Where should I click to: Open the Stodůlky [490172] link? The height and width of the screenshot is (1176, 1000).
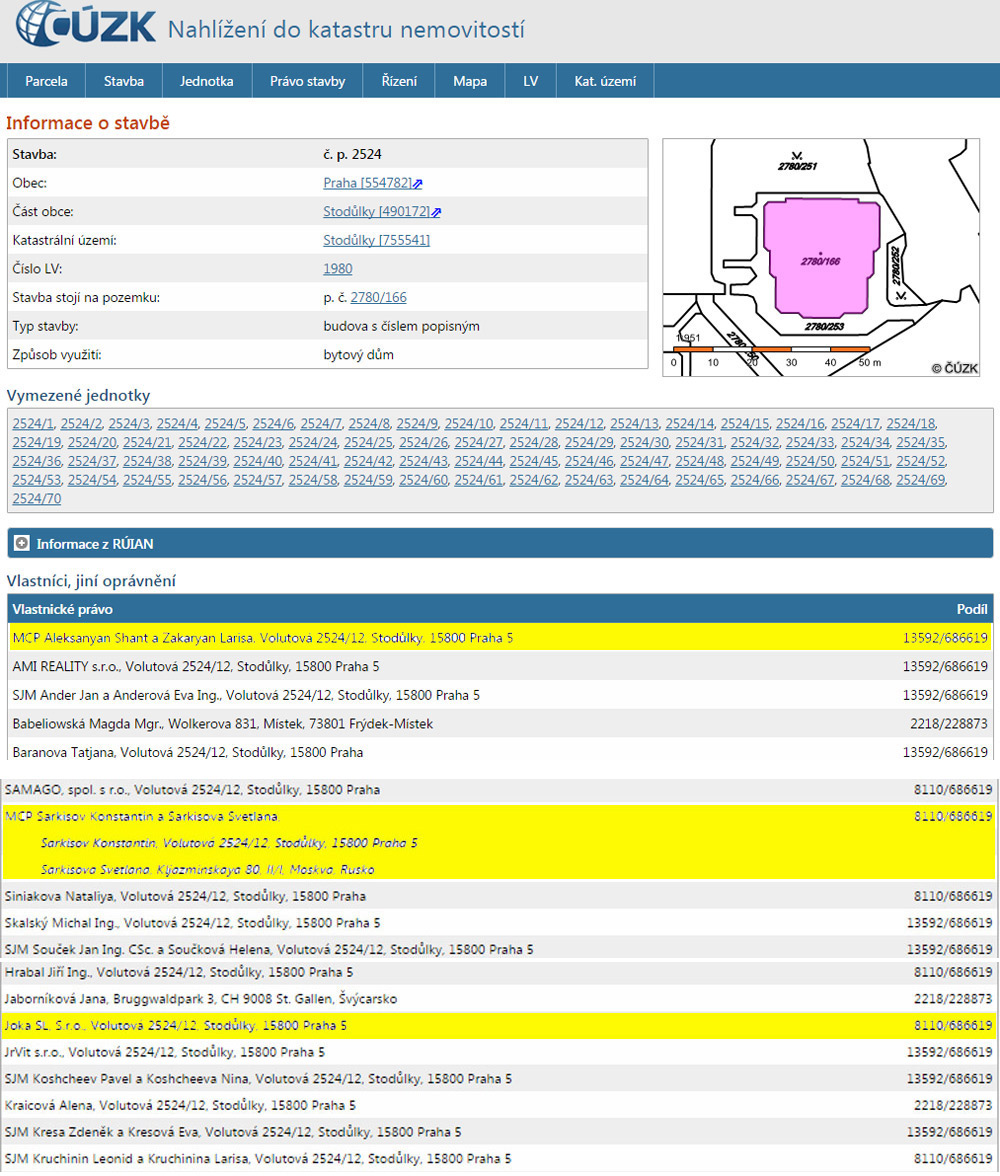tap(377, 212)
